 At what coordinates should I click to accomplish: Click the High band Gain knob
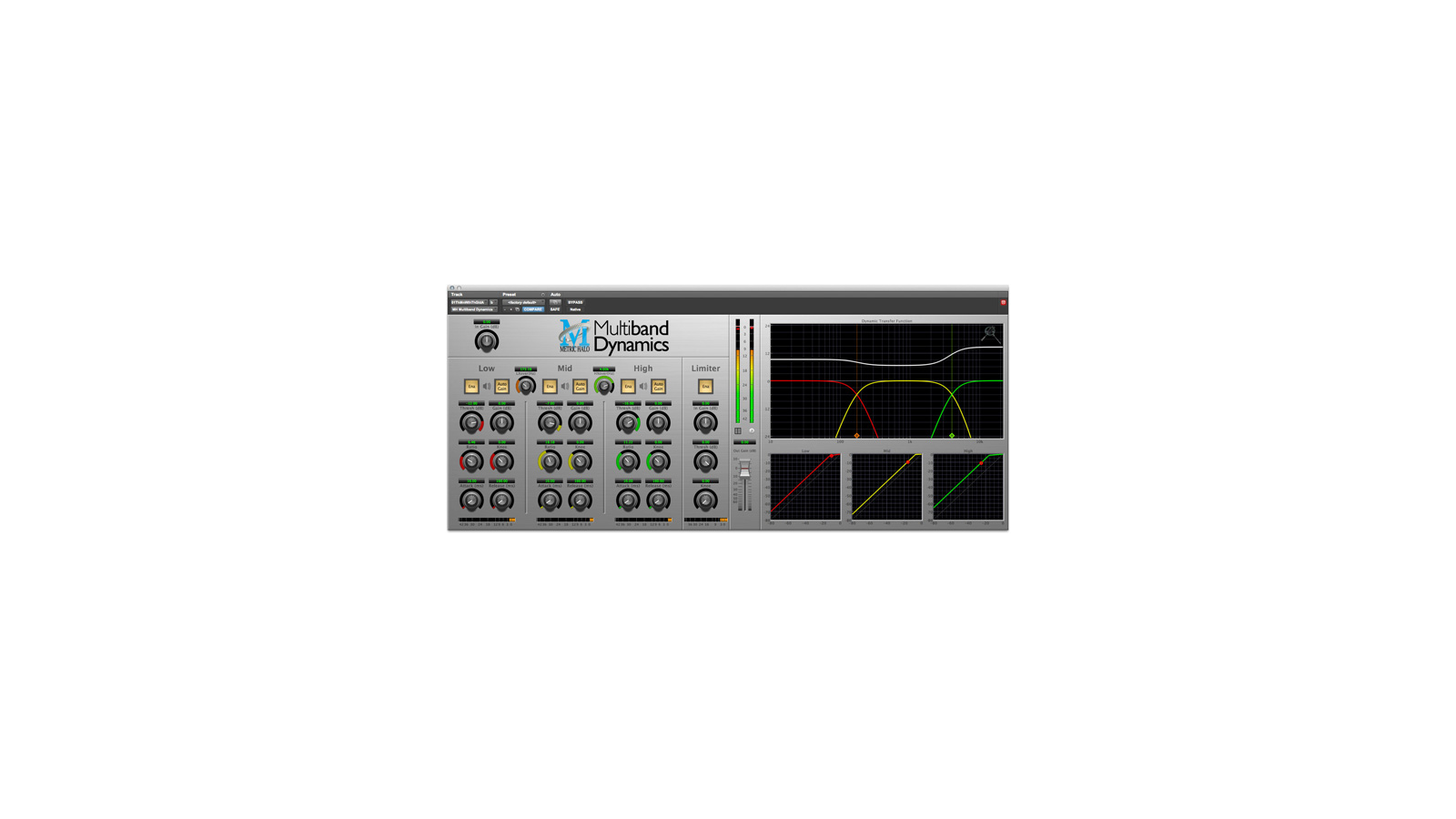point(658,423)
